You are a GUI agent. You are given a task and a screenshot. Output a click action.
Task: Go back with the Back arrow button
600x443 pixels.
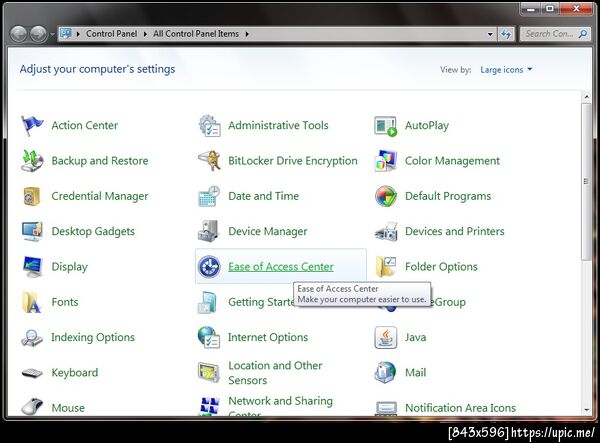(x=18, y=34)
